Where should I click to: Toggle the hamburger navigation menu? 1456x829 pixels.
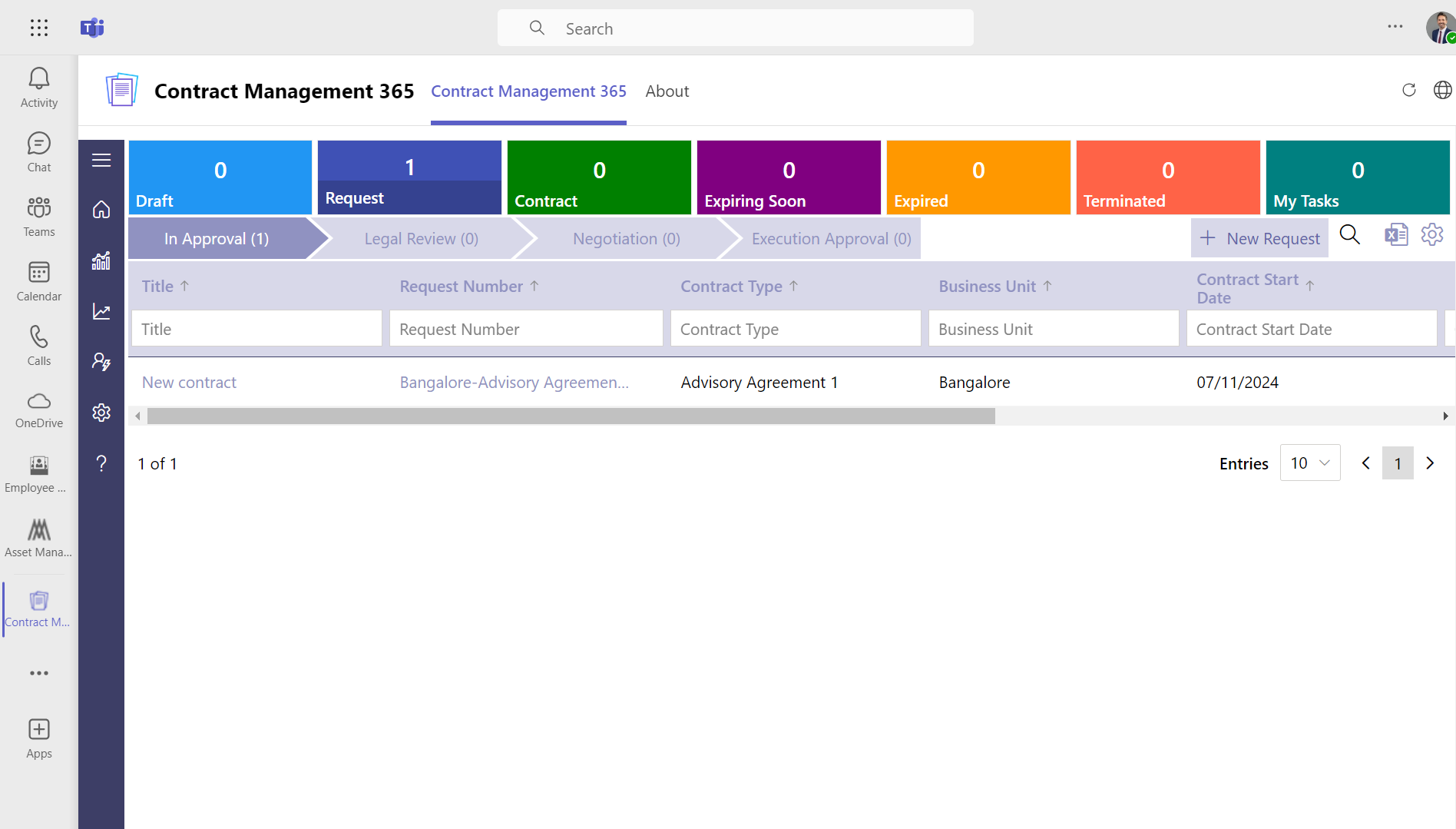(x=101, y=160)
